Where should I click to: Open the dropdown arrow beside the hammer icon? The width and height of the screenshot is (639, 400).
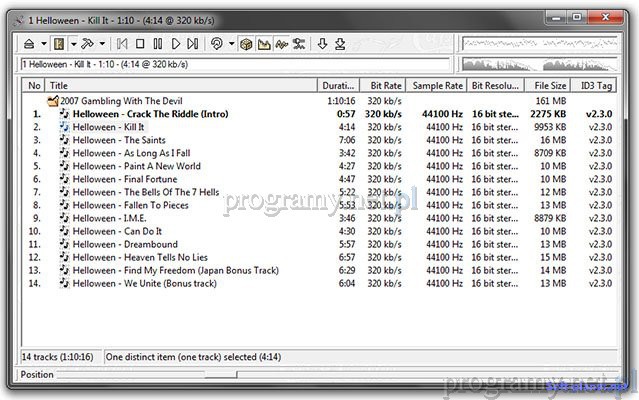coord(102,44)
